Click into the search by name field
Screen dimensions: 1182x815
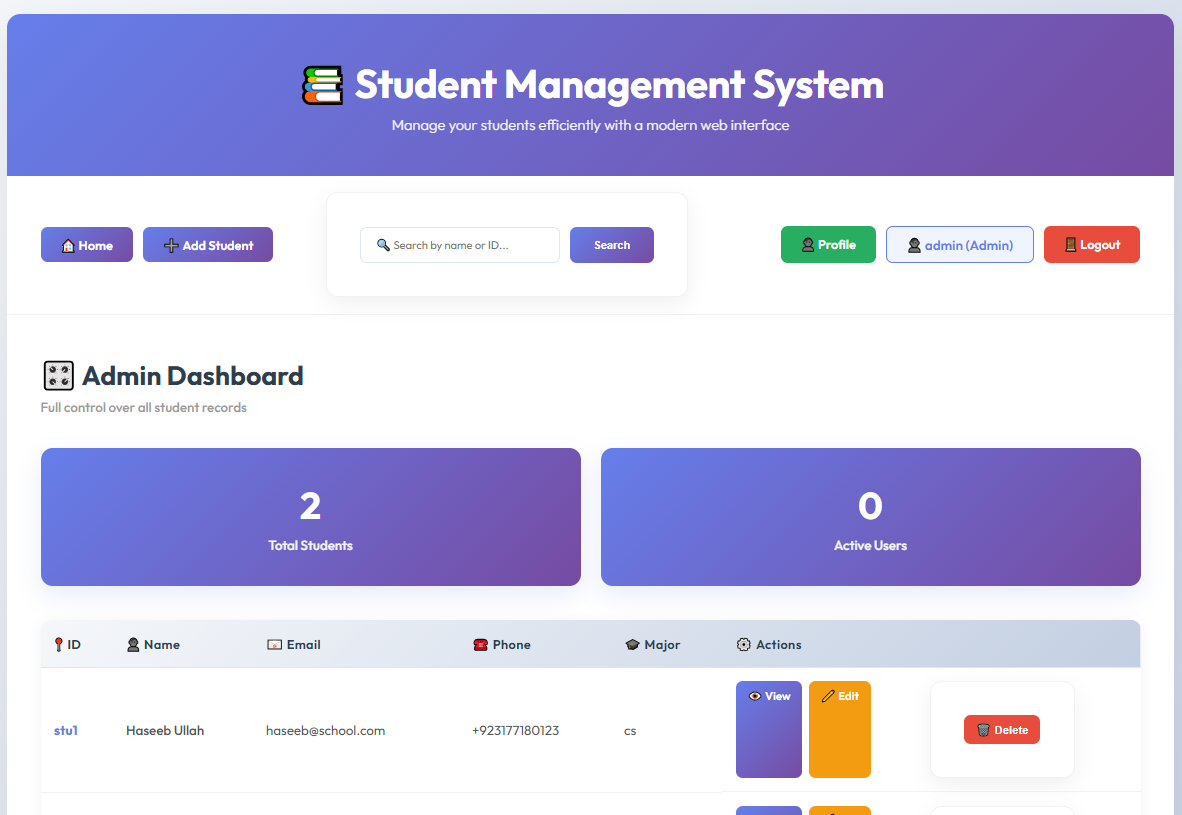click(460, 244)
